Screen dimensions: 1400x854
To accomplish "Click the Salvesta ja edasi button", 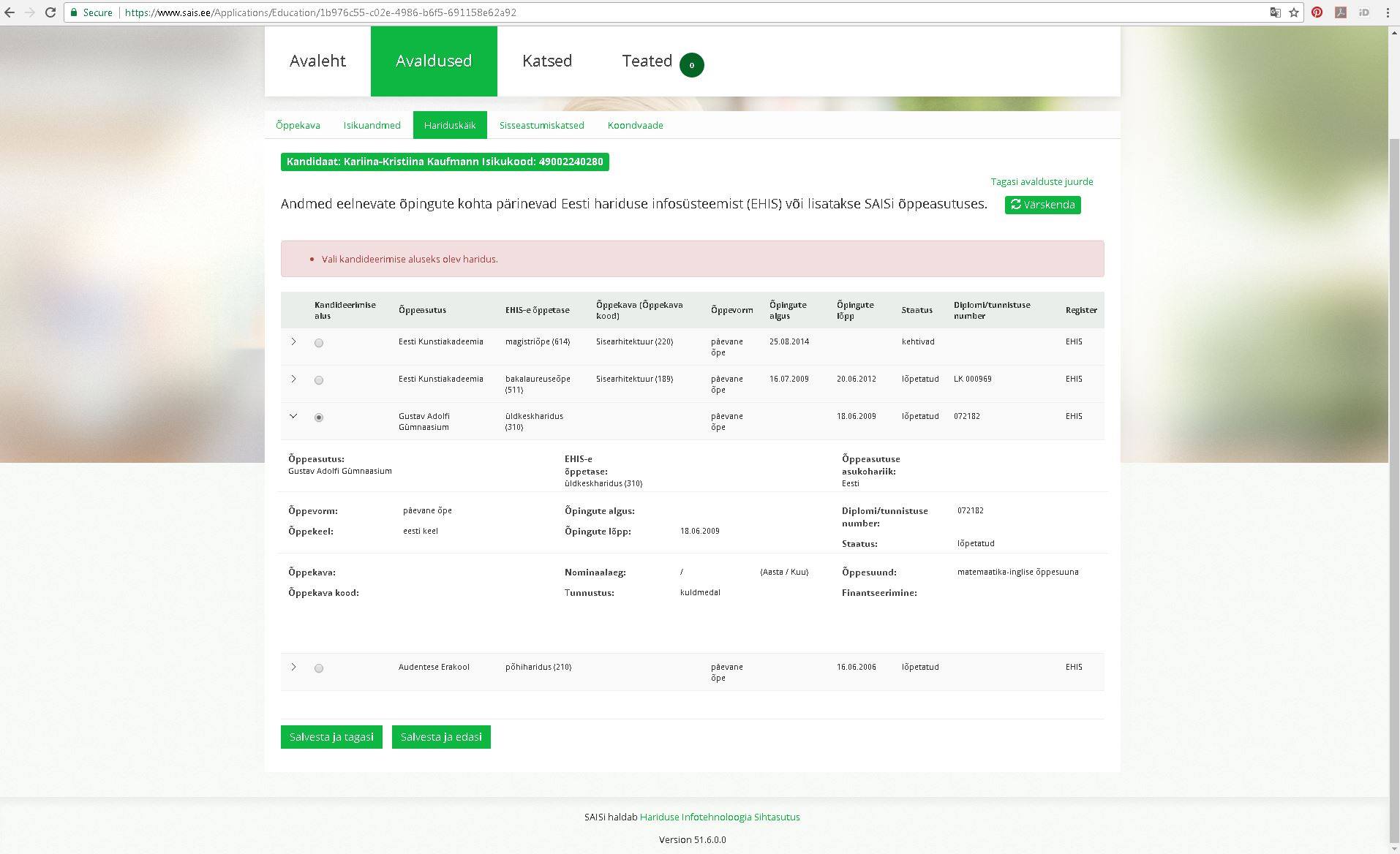I will 440,737.
